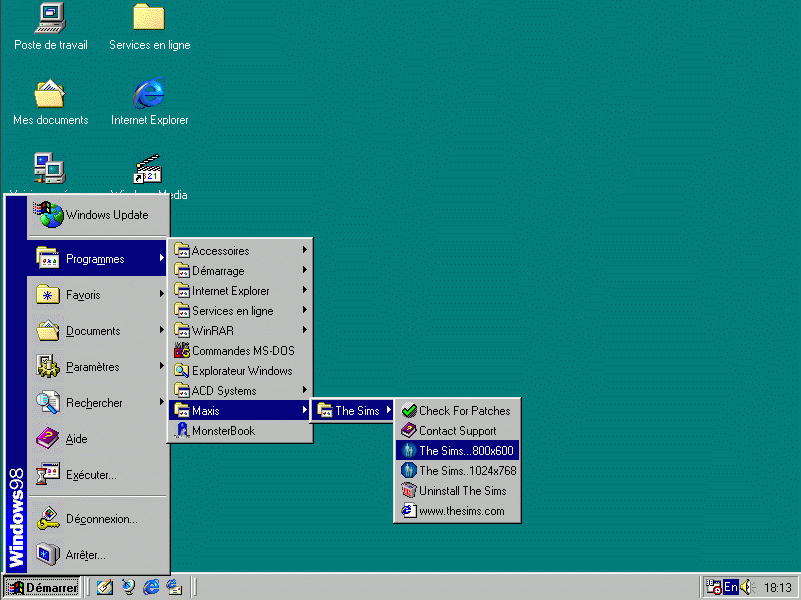Expand the WinRAR submenu arrow
This screenshot has height=600, width=801.
304,331
